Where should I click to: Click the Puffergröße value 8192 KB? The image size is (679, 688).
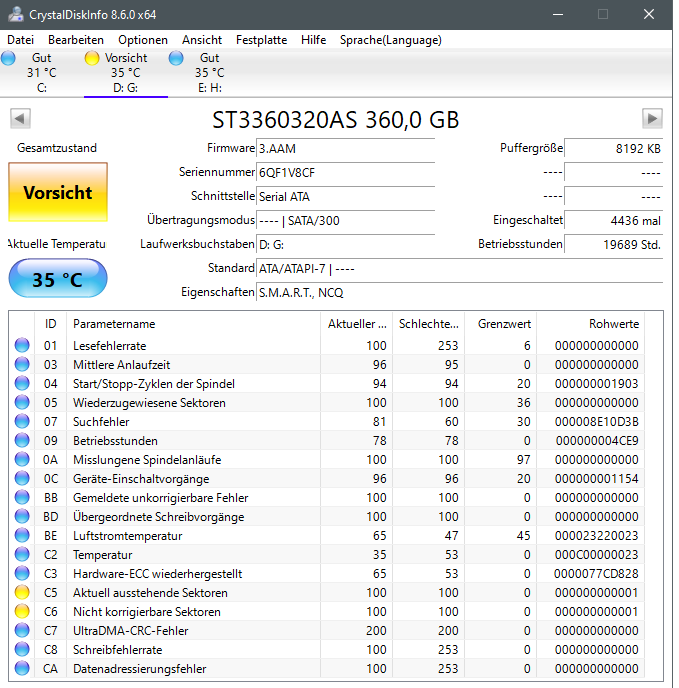[613, 148]
